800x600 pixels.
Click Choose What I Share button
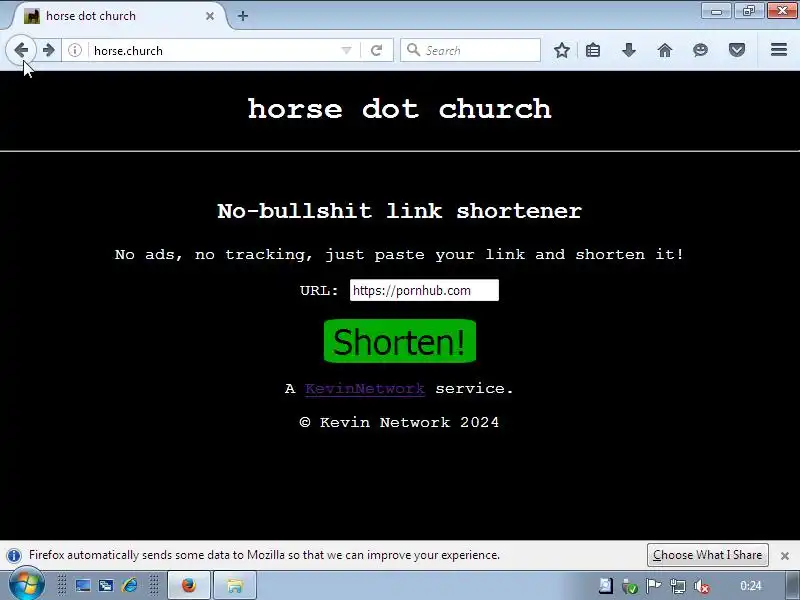pyautogui.click(x=708, y=555)
